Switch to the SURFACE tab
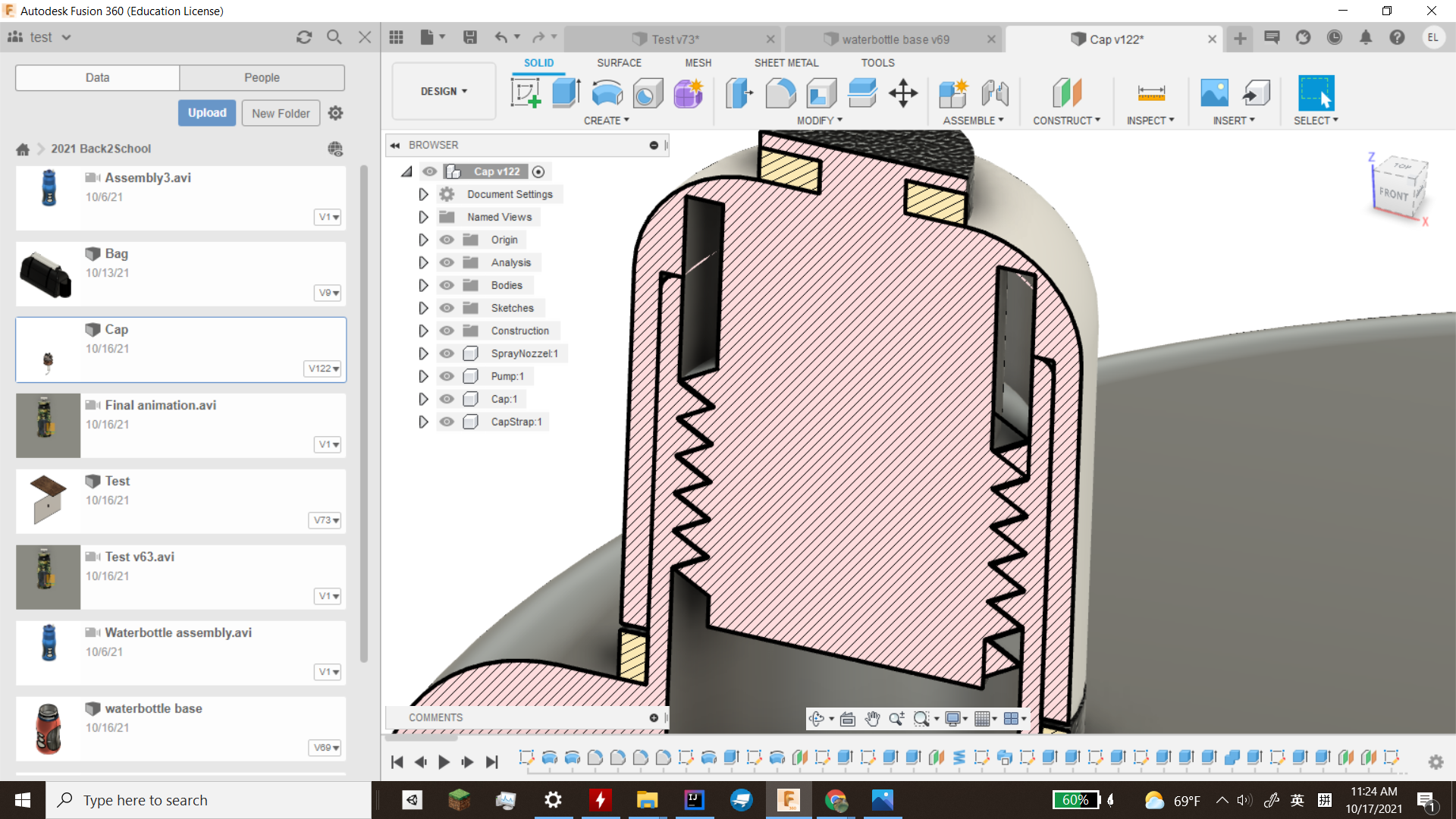 (619, 63)
